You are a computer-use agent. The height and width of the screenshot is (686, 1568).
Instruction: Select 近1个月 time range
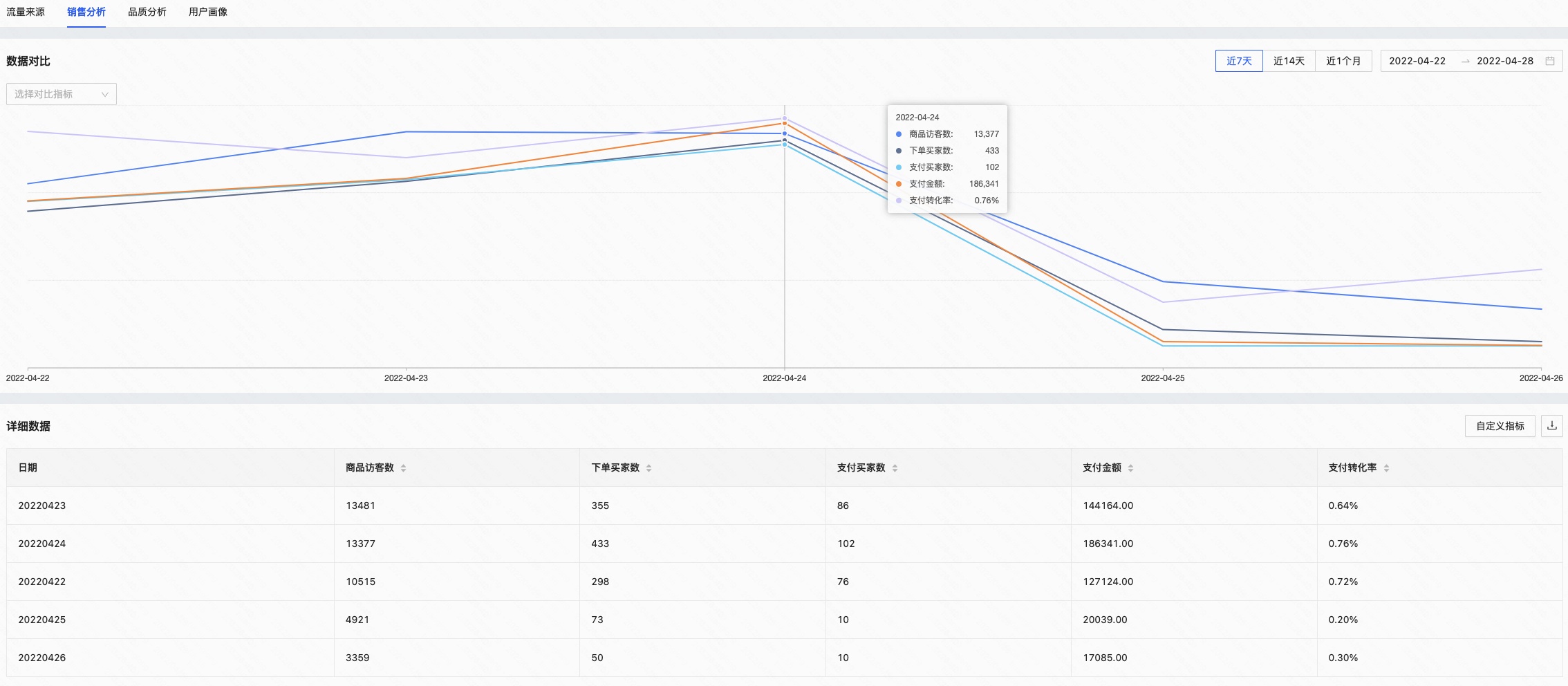(1343, 61)
